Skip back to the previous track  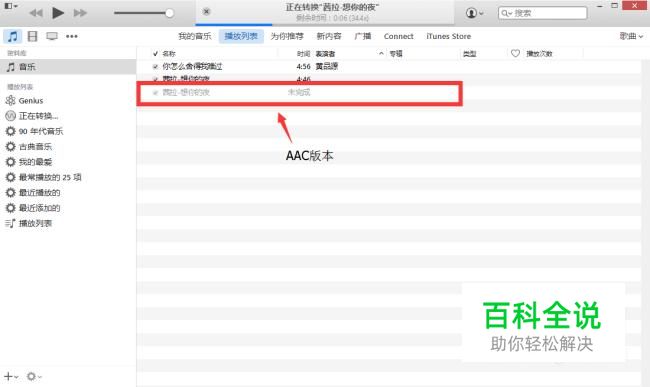[x=36, y=13]
